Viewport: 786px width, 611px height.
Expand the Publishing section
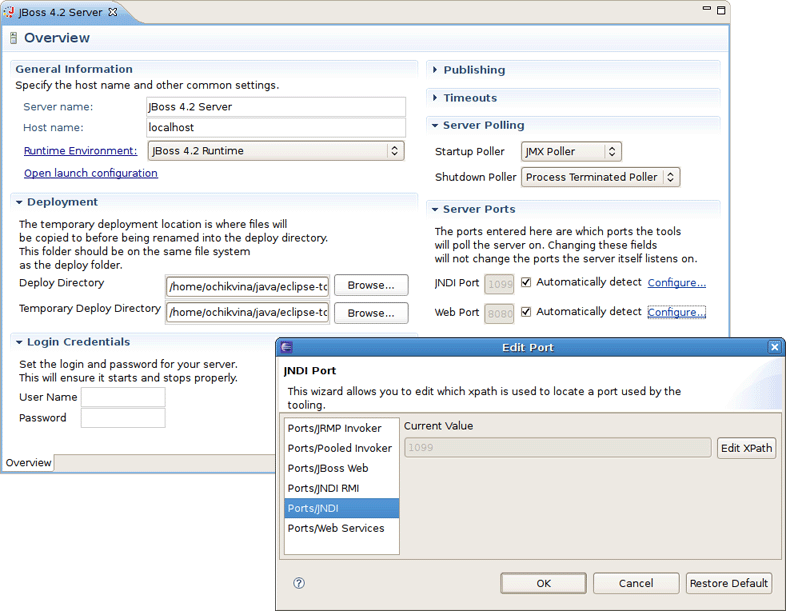point(435,70)
